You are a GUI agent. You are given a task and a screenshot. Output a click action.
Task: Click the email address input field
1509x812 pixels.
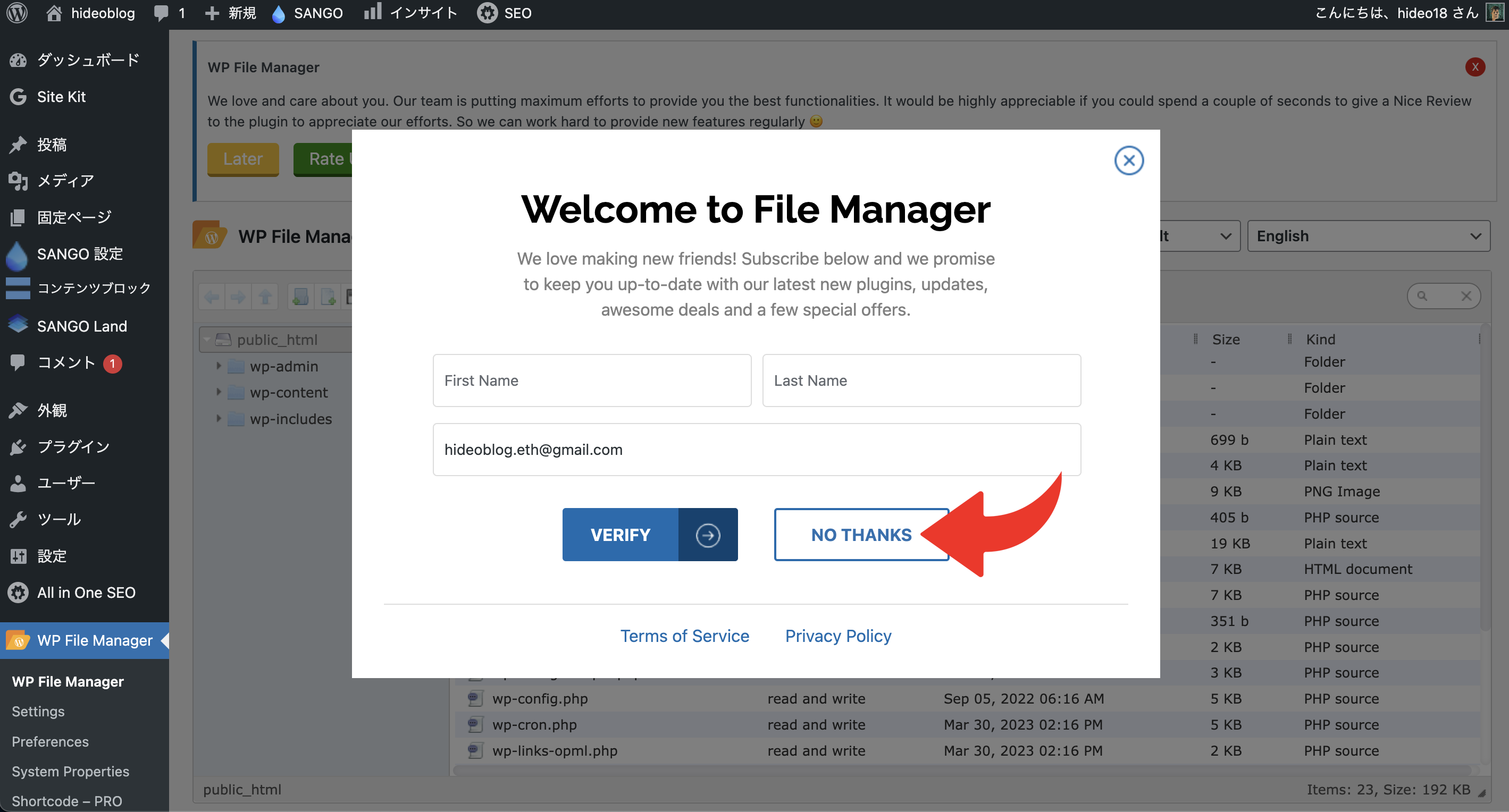point(756,450)
